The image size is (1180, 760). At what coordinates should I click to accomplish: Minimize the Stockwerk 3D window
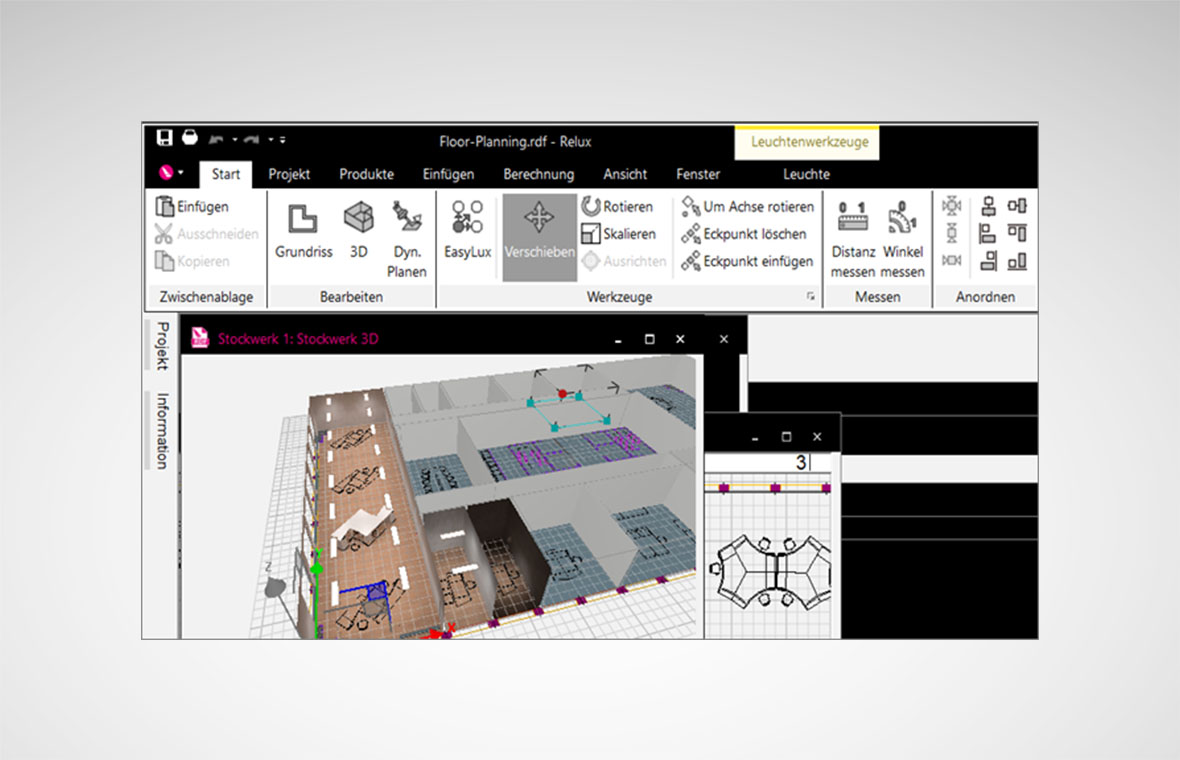618,340
